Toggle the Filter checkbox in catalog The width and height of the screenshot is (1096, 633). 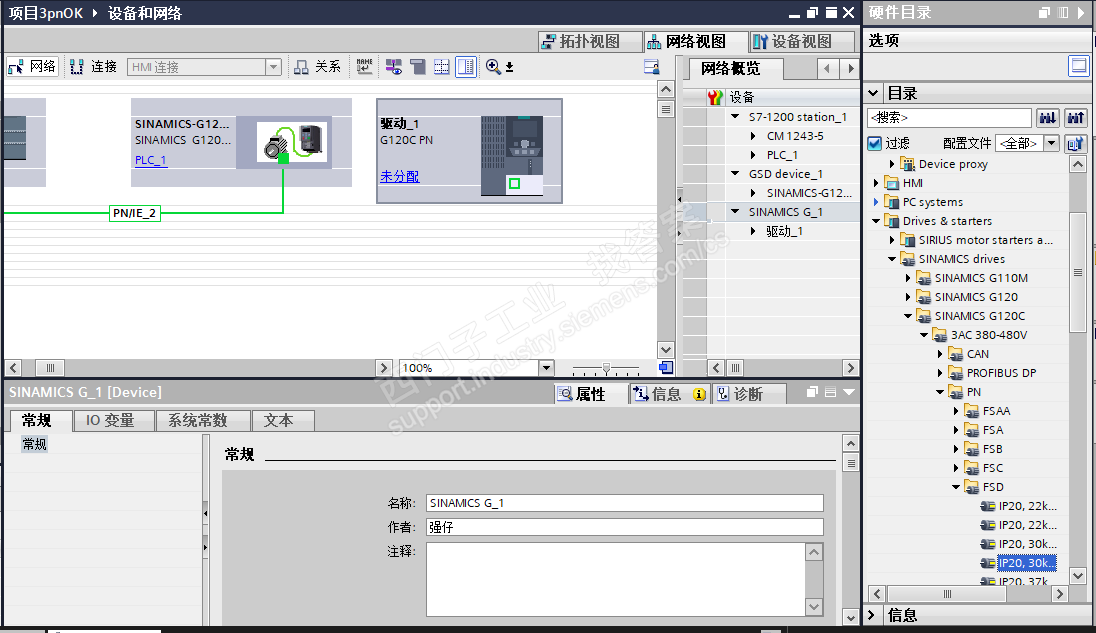(x=874, y=143)
